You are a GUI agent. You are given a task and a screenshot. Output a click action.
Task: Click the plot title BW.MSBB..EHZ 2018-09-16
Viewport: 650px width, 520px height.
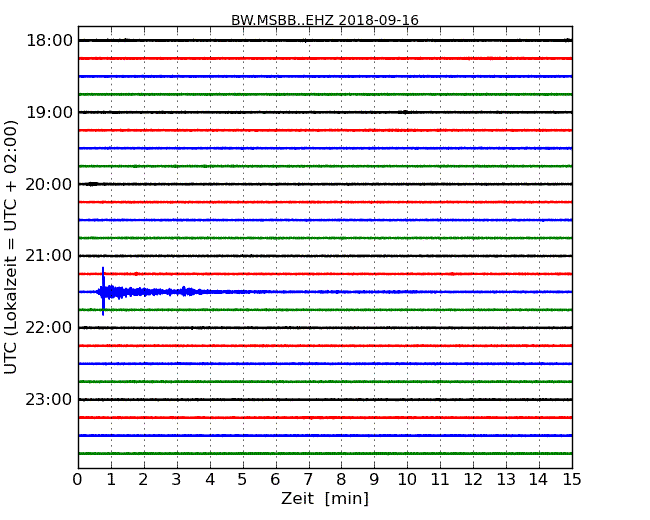[x=325, y=20]
